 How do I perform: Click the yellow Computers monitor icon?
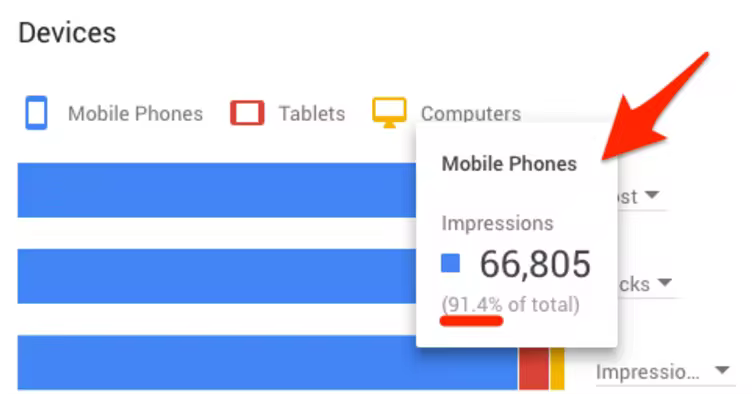[x=389, y=113]
